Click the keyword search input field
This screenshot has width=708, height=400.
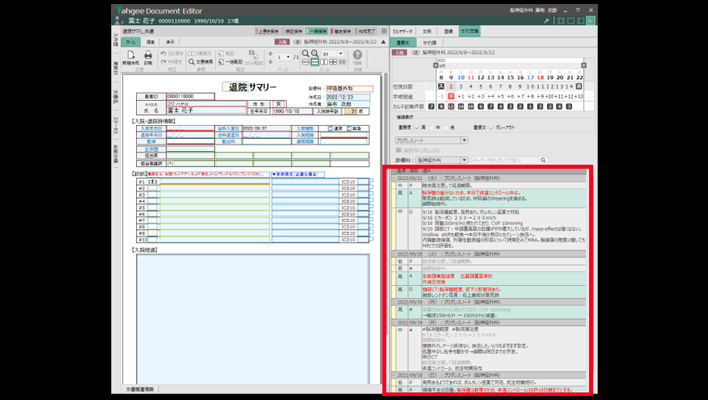coord(505,160)
